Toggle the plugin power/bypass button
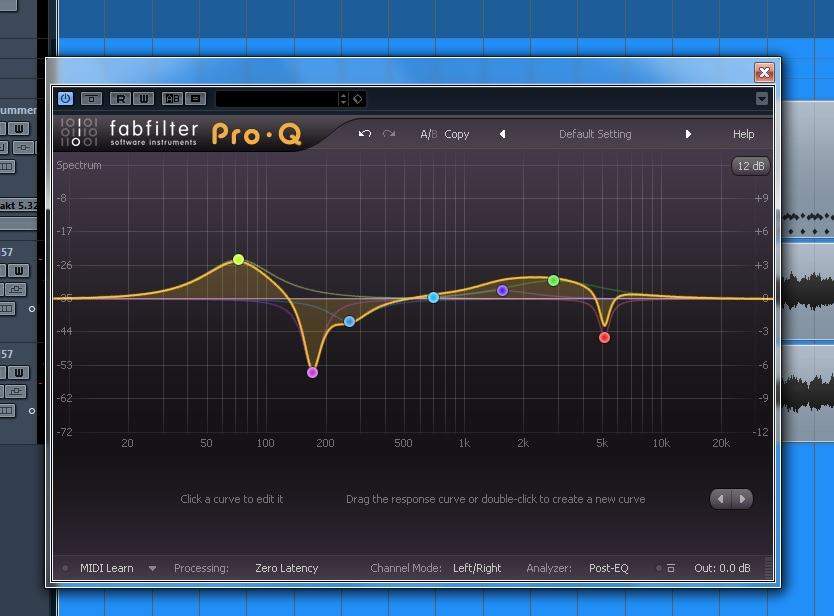Image resolution: width=834 pixels, height=616 pixels. click(x=65, y=98)
